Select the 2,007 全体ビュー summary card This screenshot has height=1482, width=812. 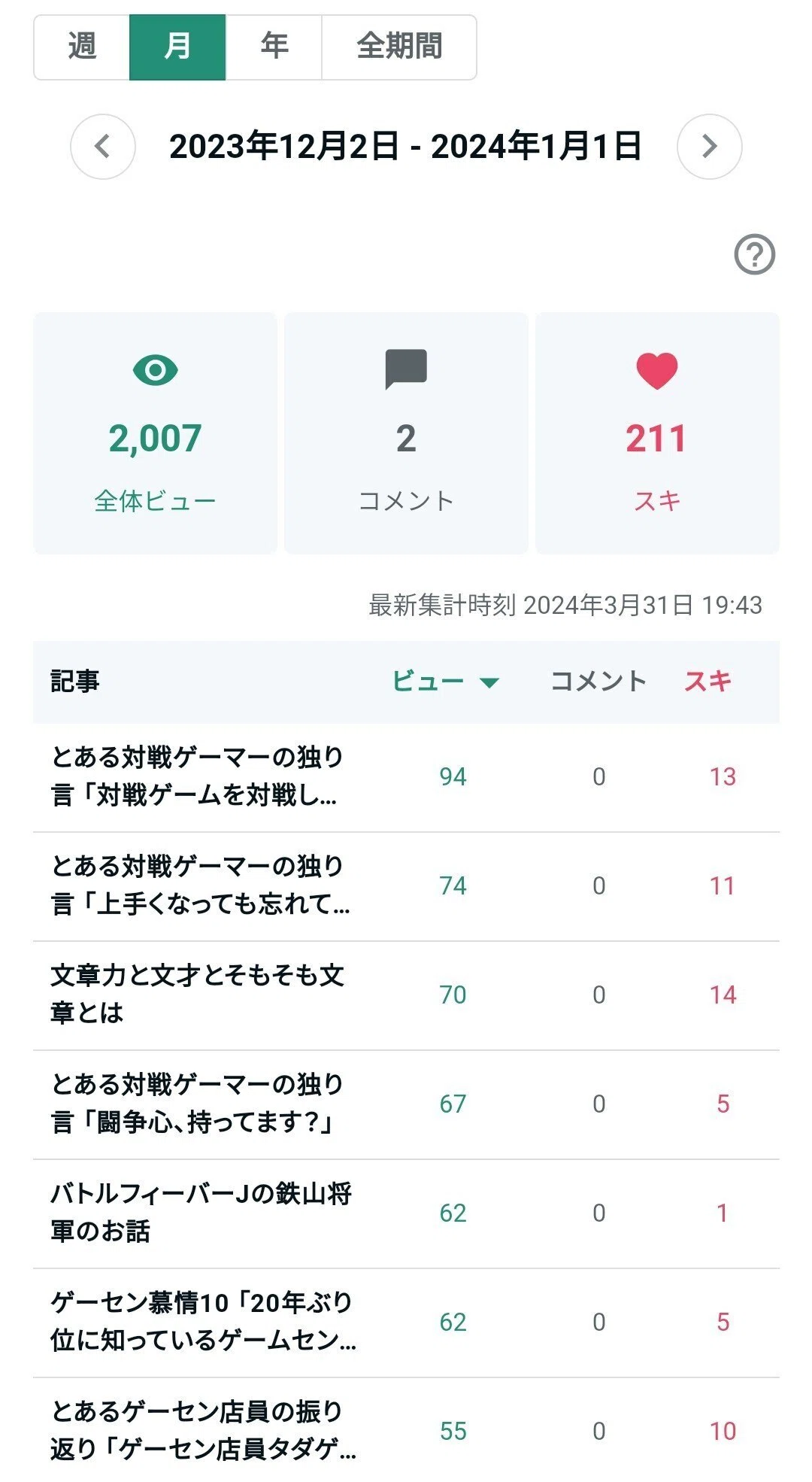pos(156,433)
